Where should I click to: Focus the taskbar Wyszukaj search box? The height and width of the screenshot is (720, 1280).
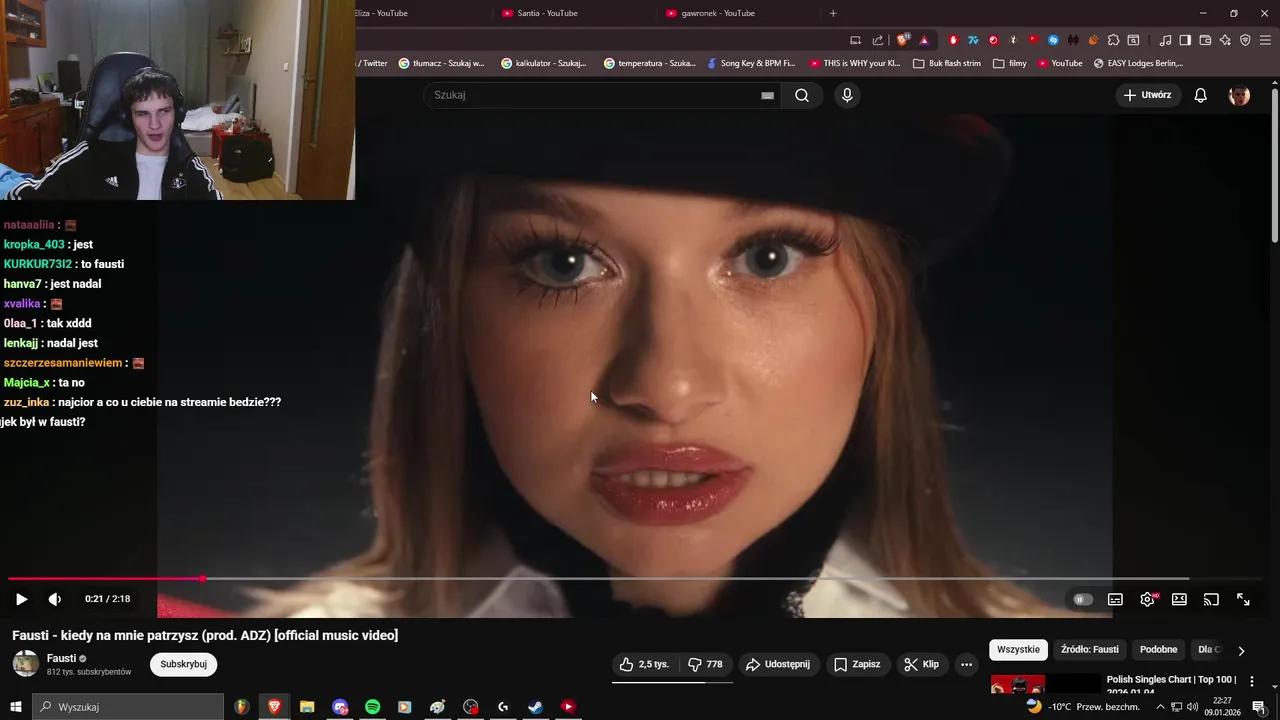pyautogui.click(x=128, y=707)
